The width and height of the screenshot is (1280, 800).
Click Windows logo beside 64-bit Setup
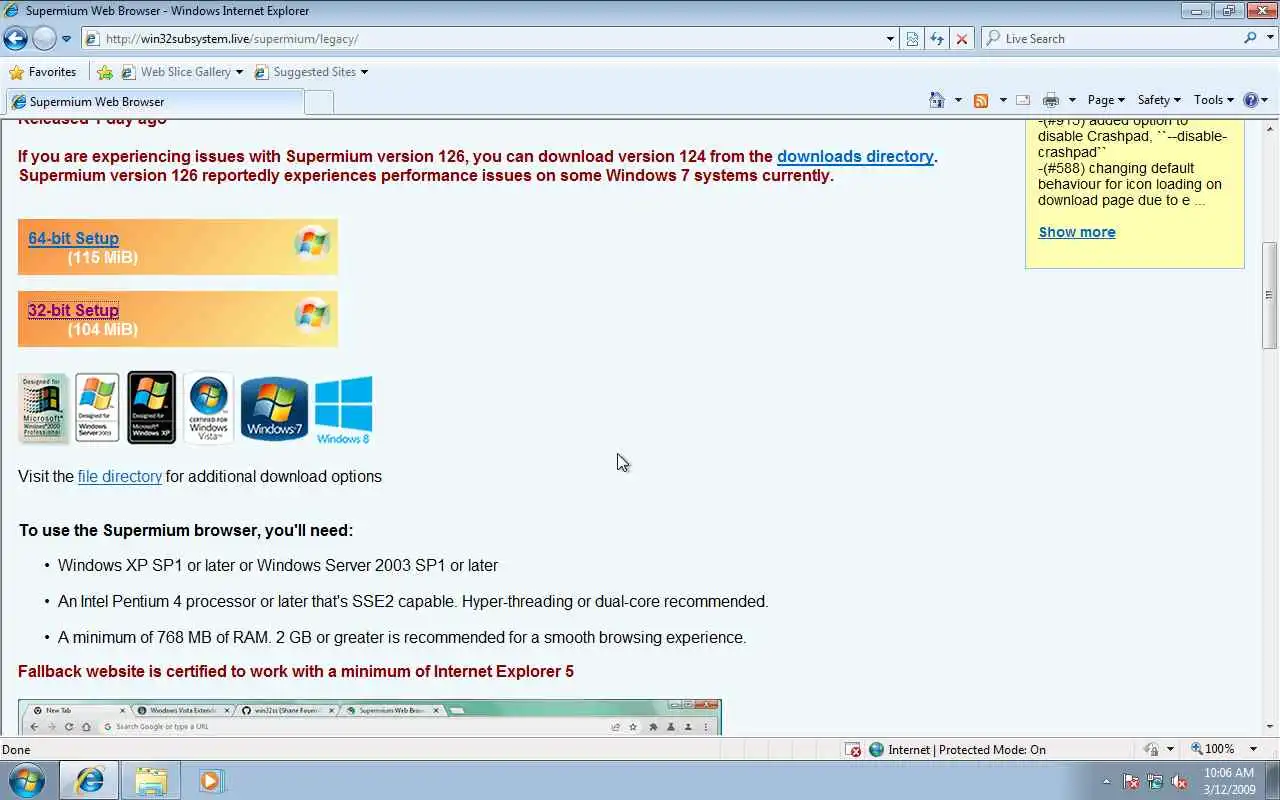(x=312, y=243)
